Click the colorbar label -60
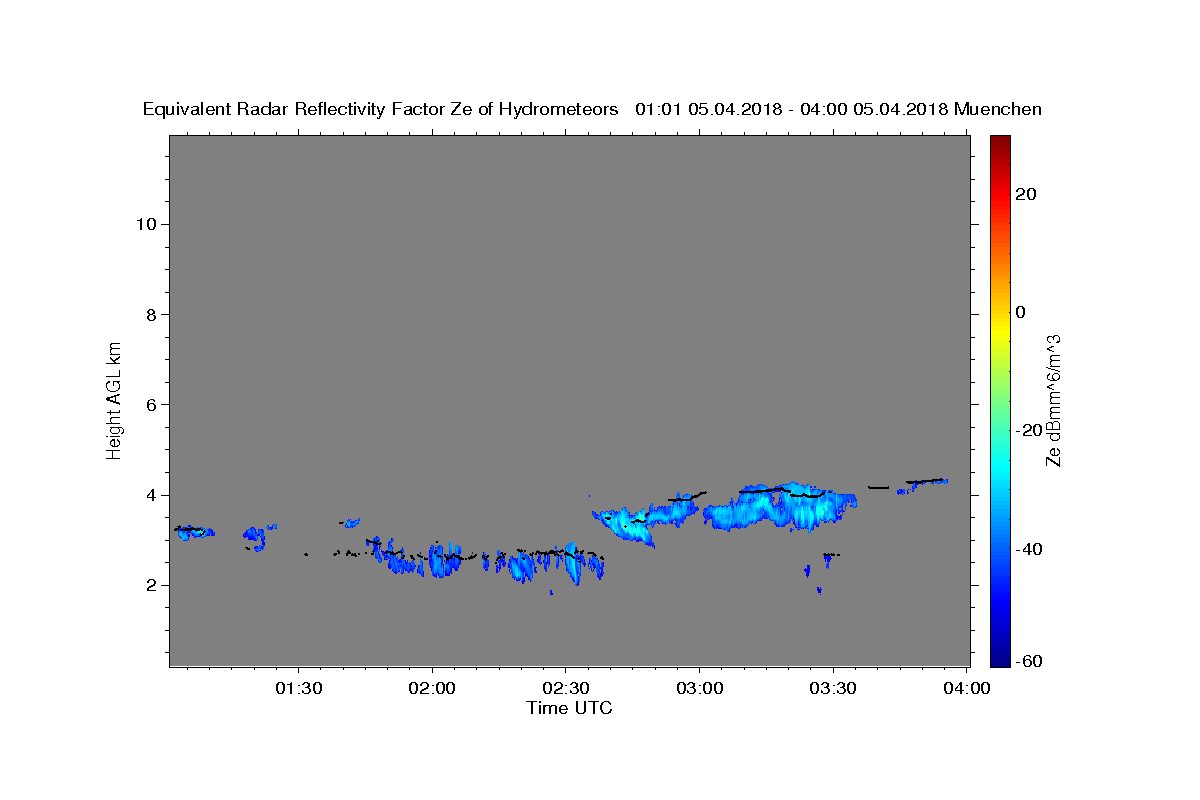Image resolution: width=1200 pixels, height=800 pixels. [x=1027, y=661]
